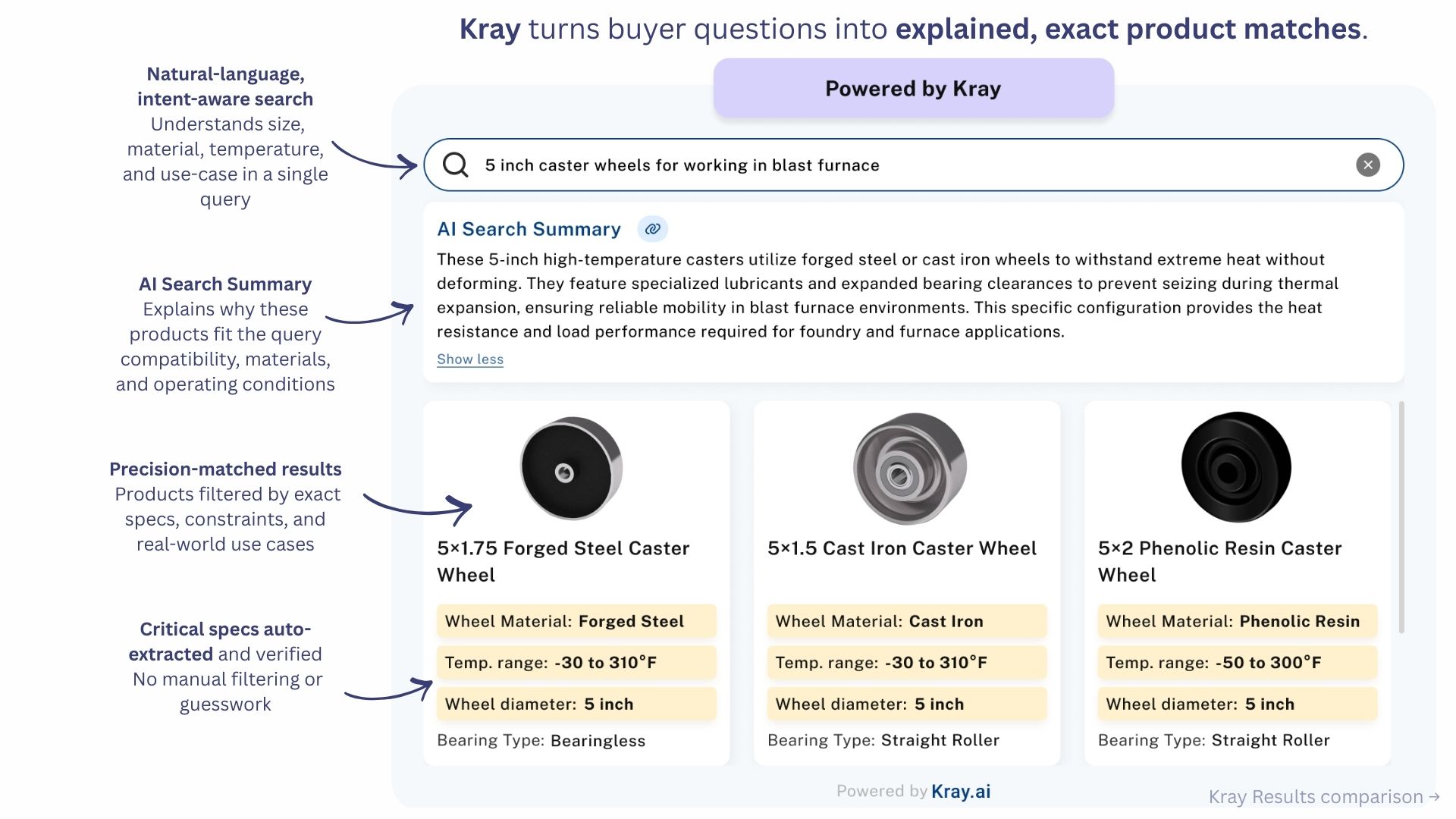Viewport: 1456px width, 819px height.
Task: Click the search input field
Action: [x=834, y=165]
